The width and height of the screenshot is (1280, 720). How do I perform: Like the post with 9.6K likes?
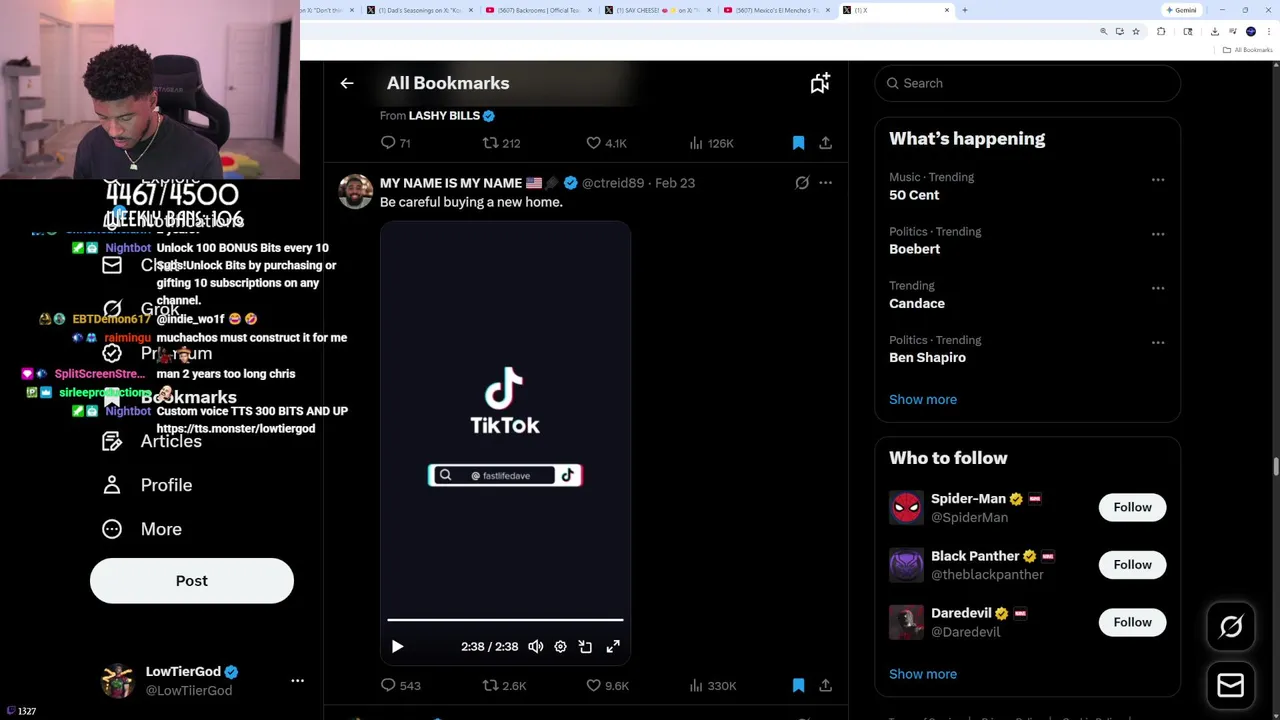pos(607,685)
